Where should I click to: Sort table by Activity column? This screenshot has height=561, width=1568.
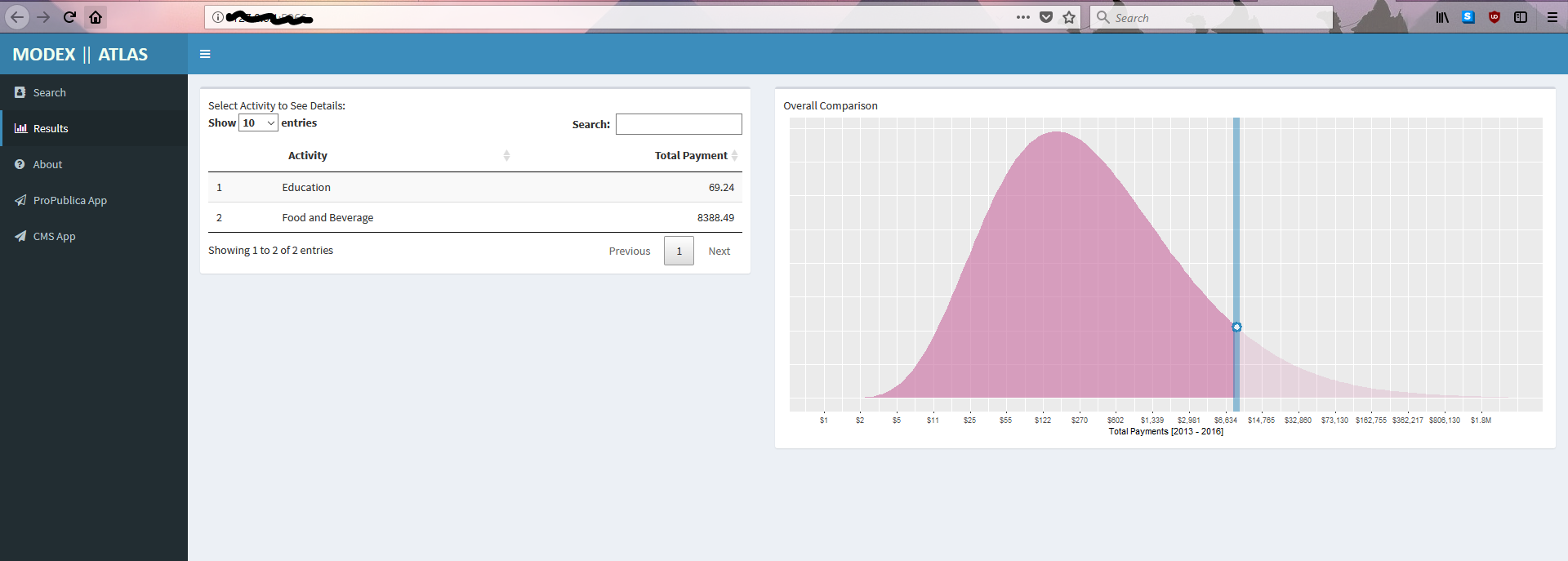coord(308,156)
